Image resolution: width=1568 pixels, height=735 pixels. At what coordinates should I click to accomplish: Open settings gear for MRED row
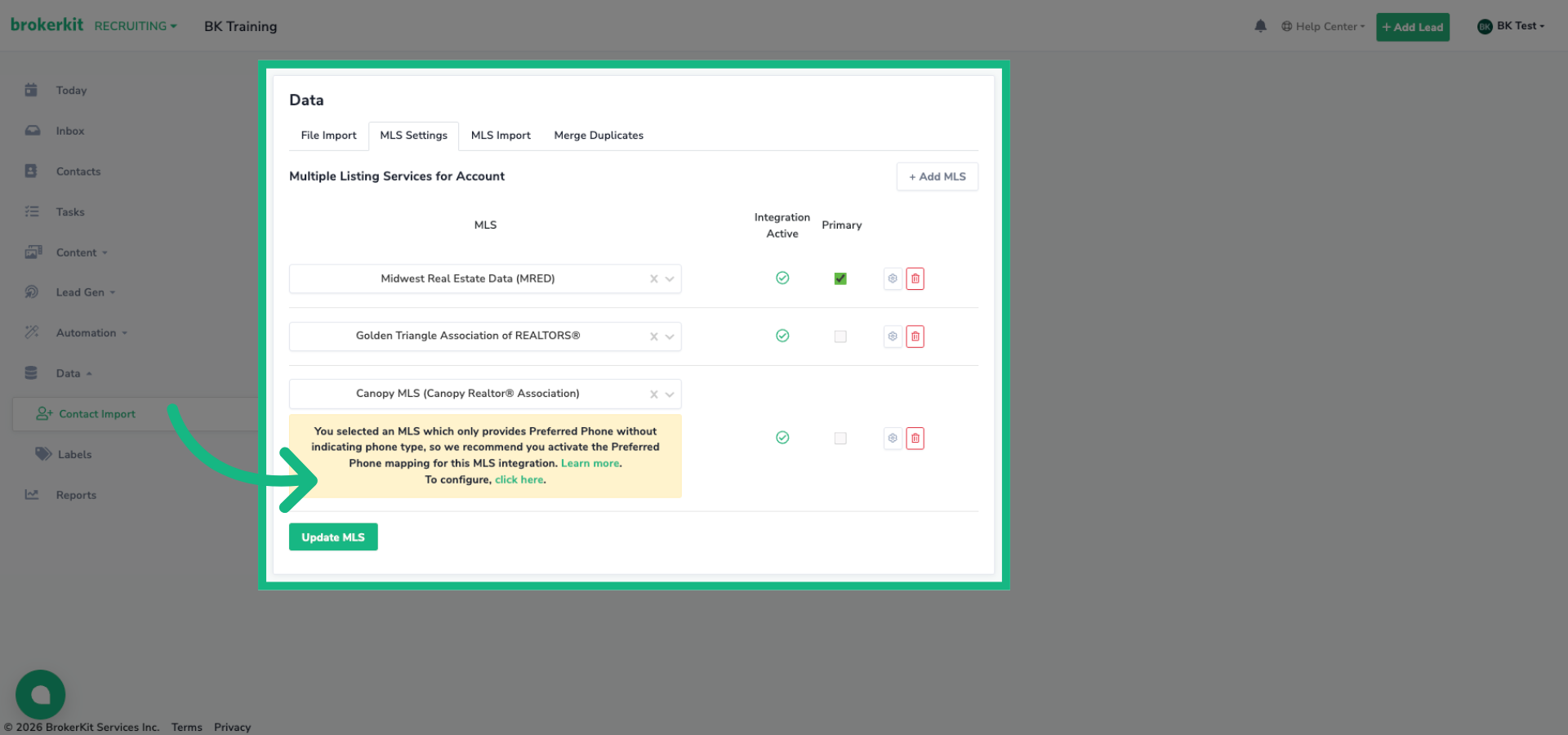click(x=893, y=278)
